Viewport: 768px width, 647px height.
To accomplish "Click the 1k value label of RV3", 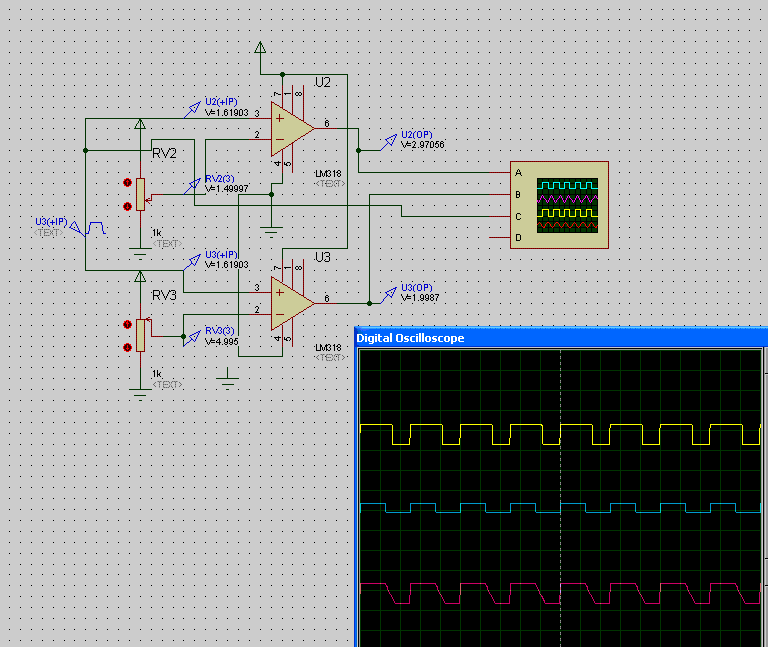I will (x=157, y=374).
